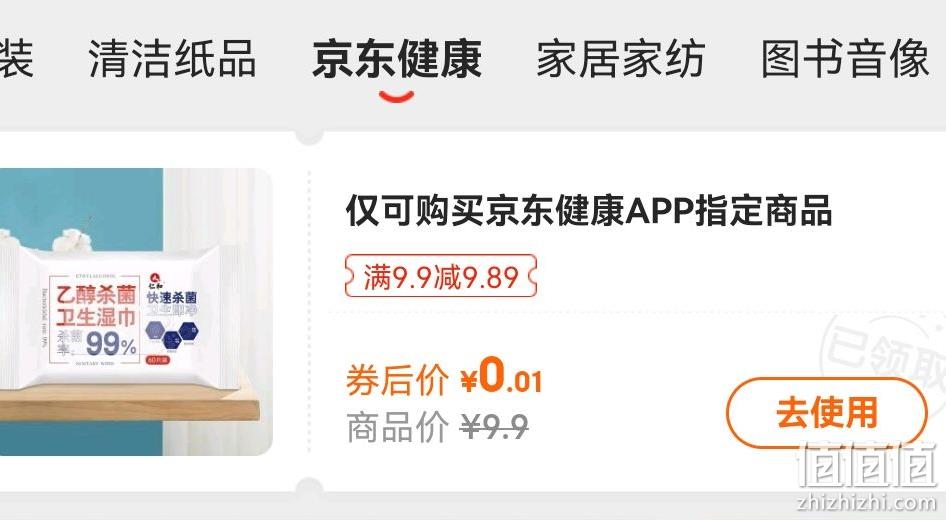Image resolution: width=946 pixels, height=520 pixels.
Task: Open the sanitary wipes product thumbnail
Action: 136,312
